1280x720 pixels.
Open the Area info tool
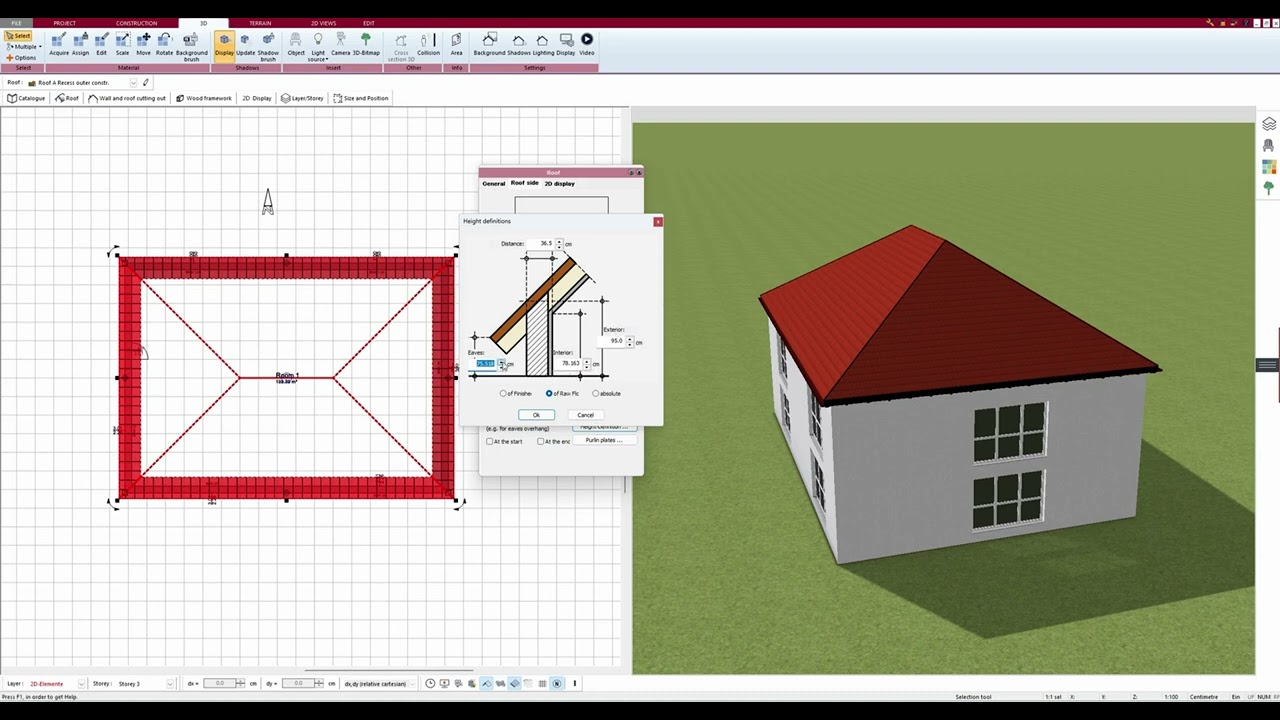point(456,43)
